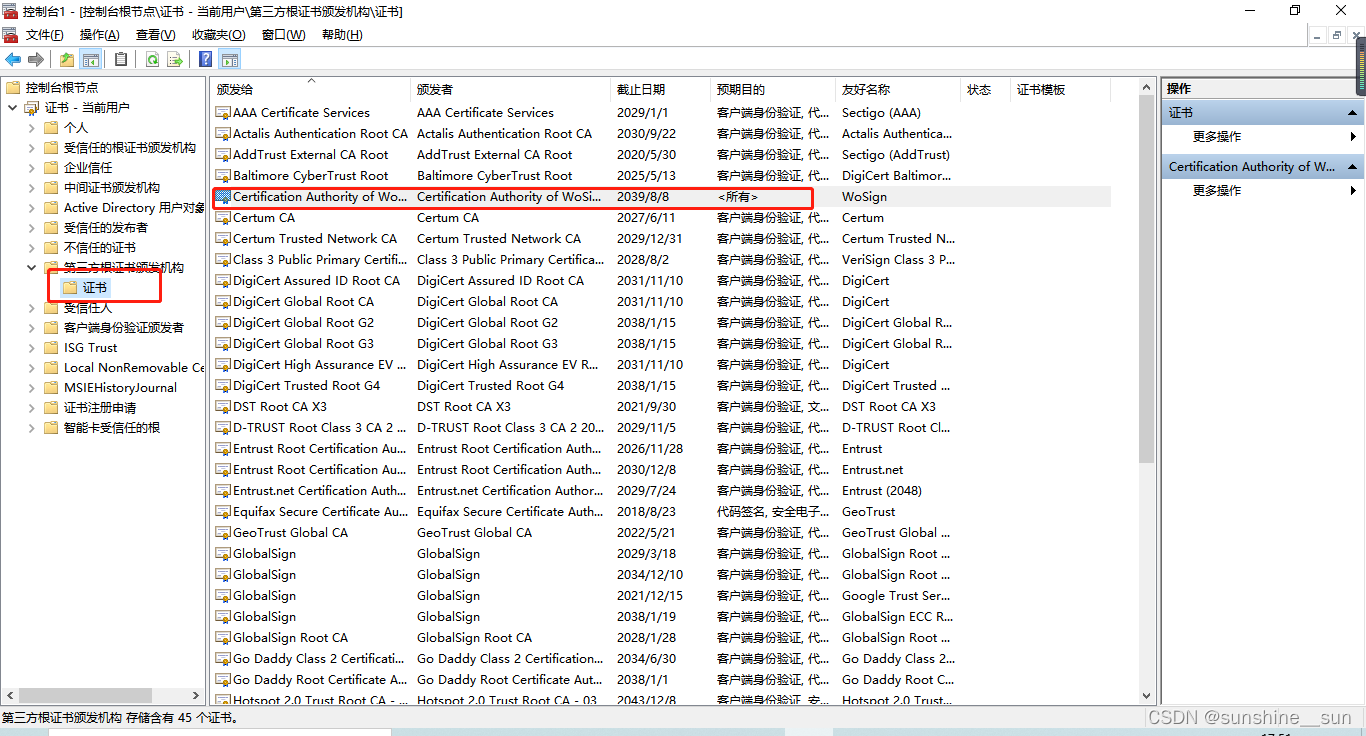
Task: Open the 窗口(W) menu
Action: 283,35
